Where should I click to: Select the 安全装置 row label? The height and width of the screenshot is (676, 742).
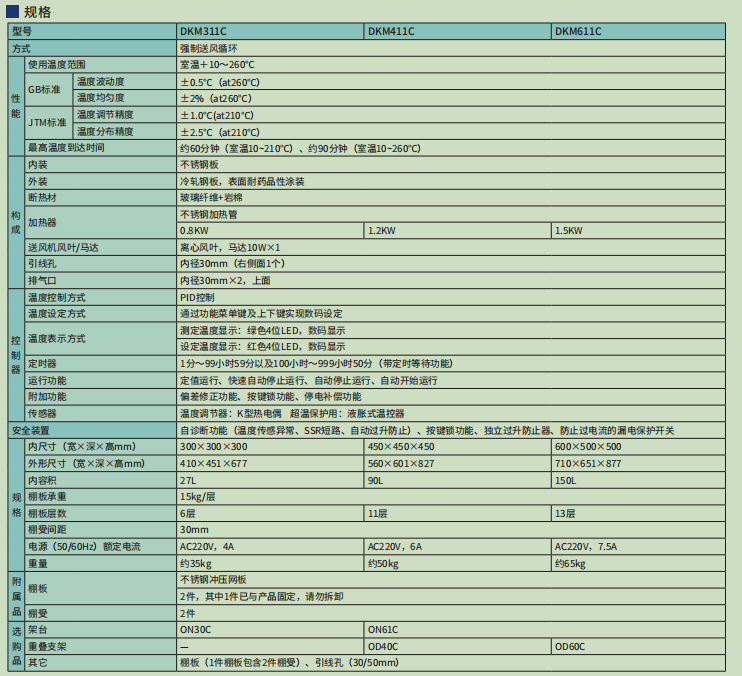click(x=92, y=430)
